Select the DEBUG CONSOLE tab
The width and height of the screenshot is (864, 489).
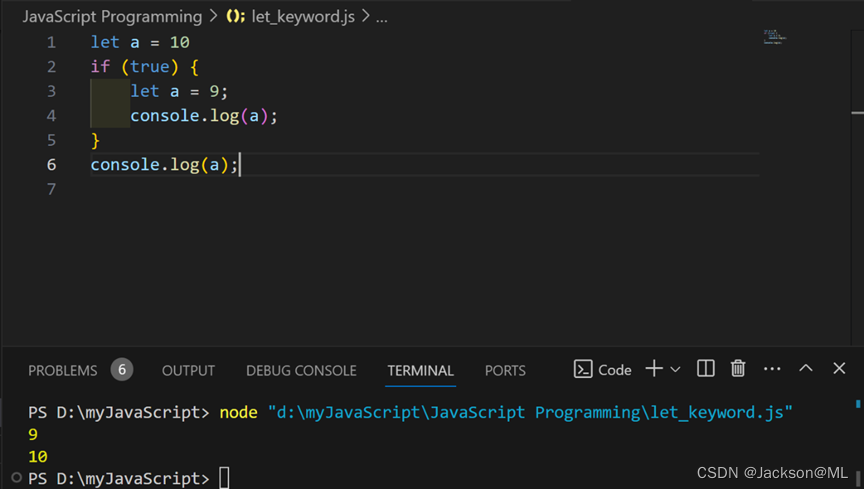tap(301, 370)
